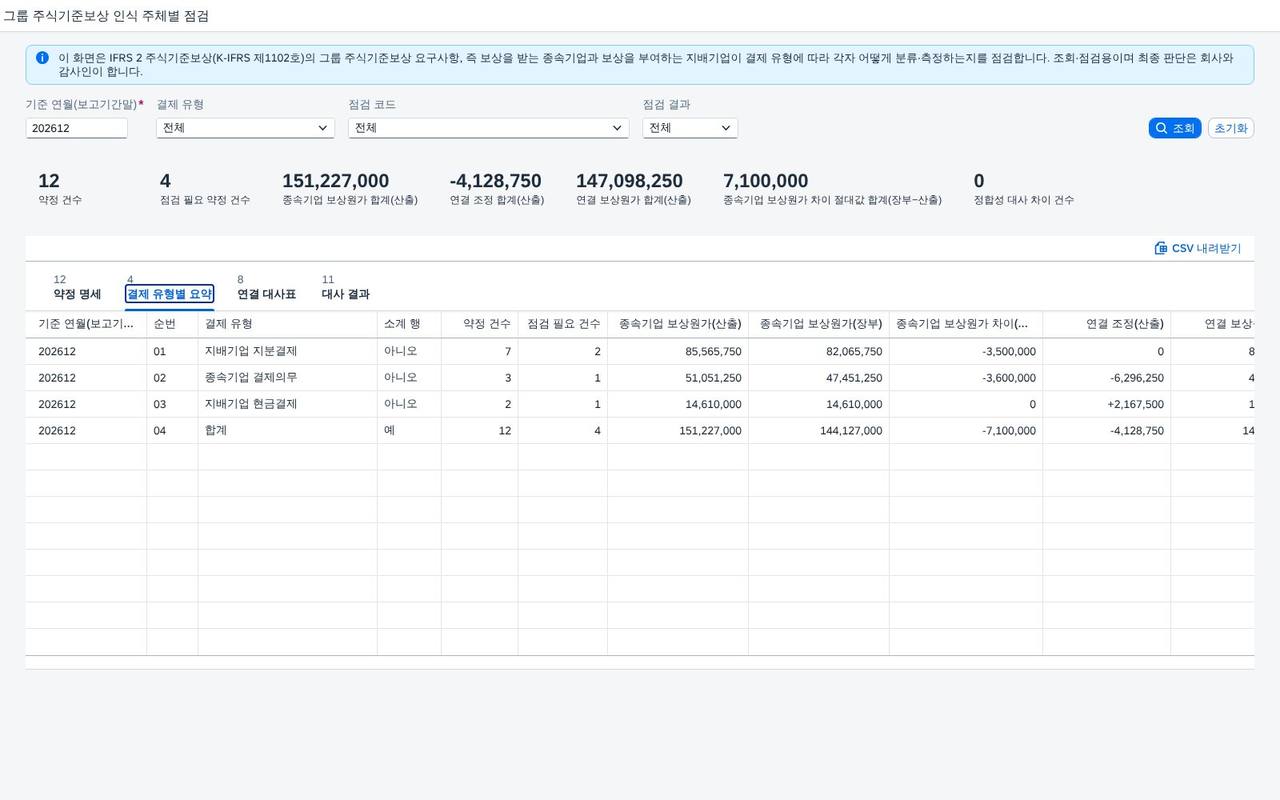The width and height of the screenshot is (1280, 800).
Task: Click the 초기화 reset button
Action: click(1231, 128)
